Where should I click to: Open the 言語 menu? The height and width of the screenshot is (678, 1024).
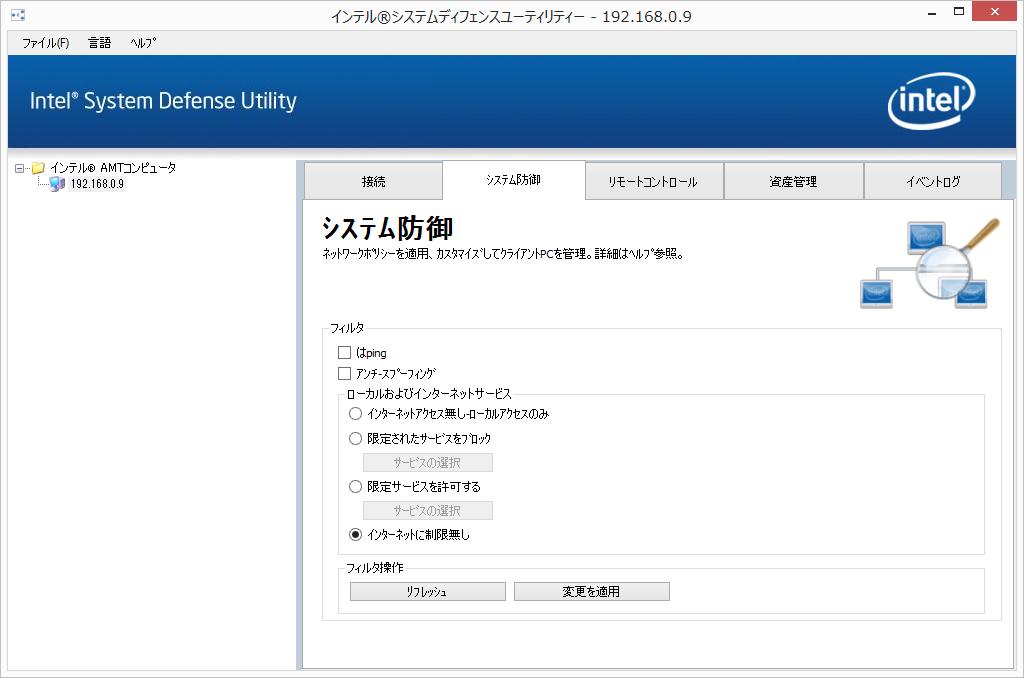99,43
